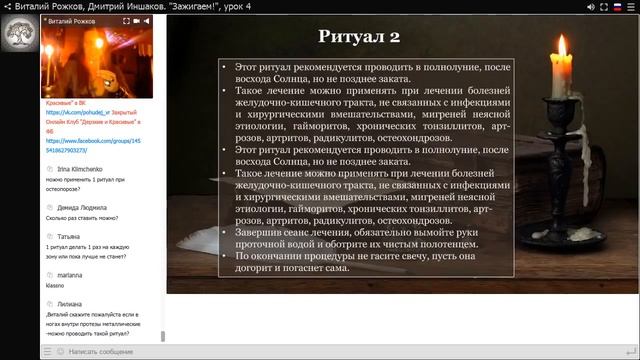Click the tree logo avatar
The image size is (640, 360).
point(20,33)
